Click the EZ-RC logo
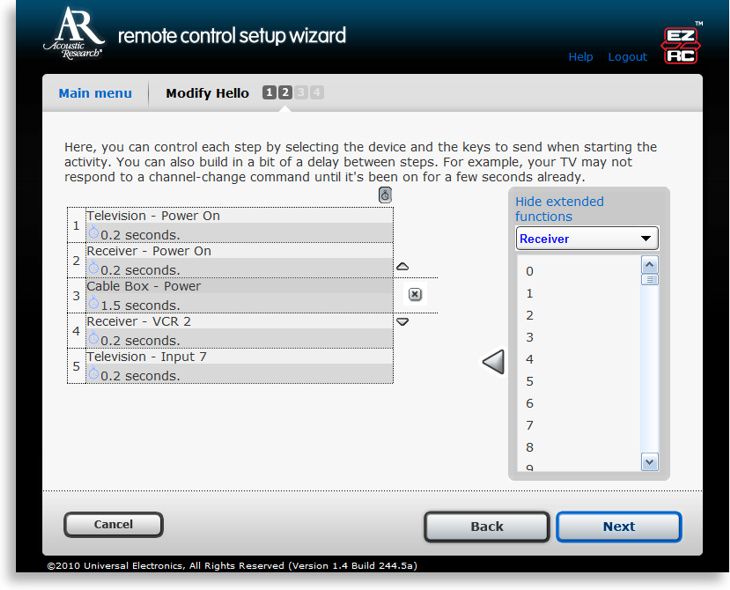The width and height of the screenshot is (730, 590). click(x=681, y=46)
